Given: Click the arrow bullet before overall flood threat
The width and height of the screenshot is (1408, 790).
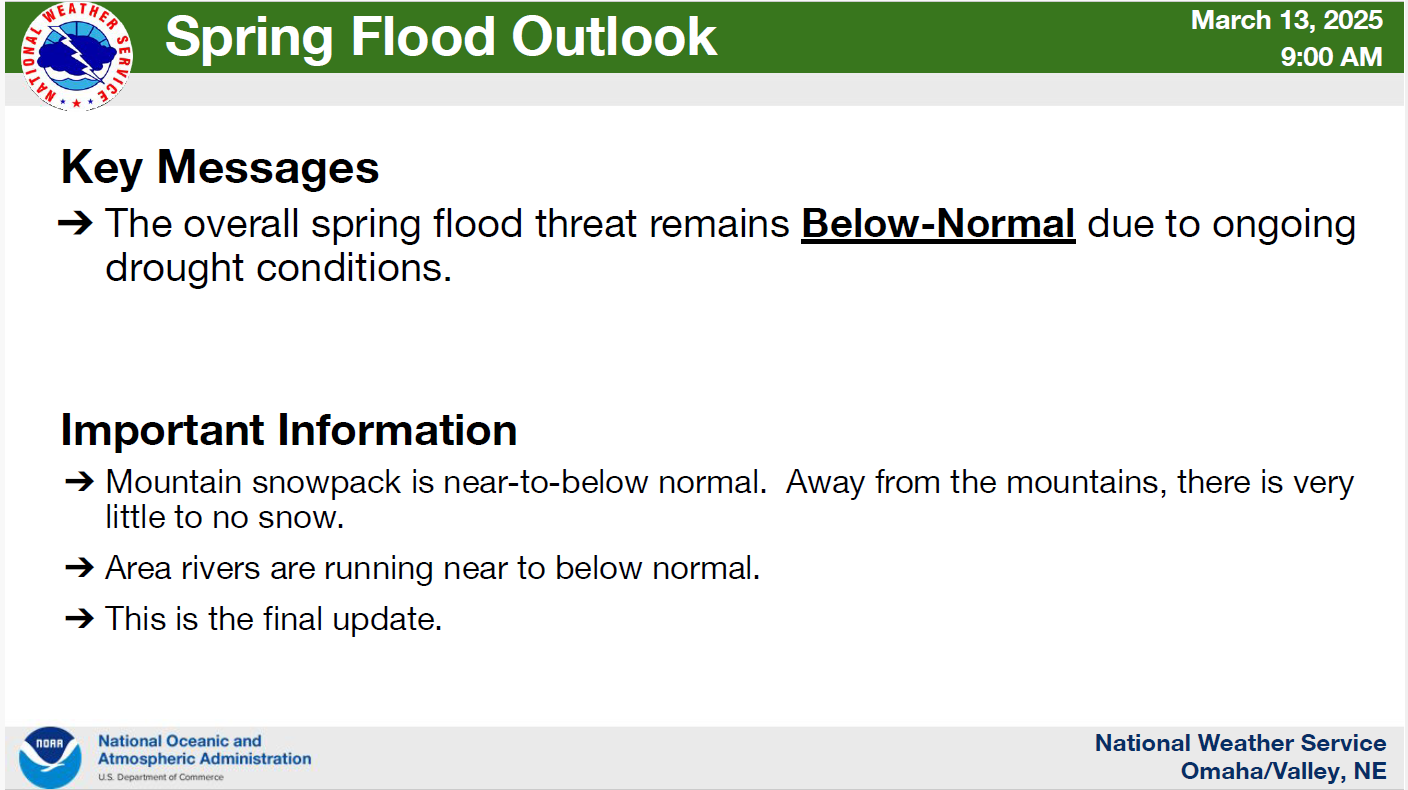Looking at the screenshot, I should [76, 223].
